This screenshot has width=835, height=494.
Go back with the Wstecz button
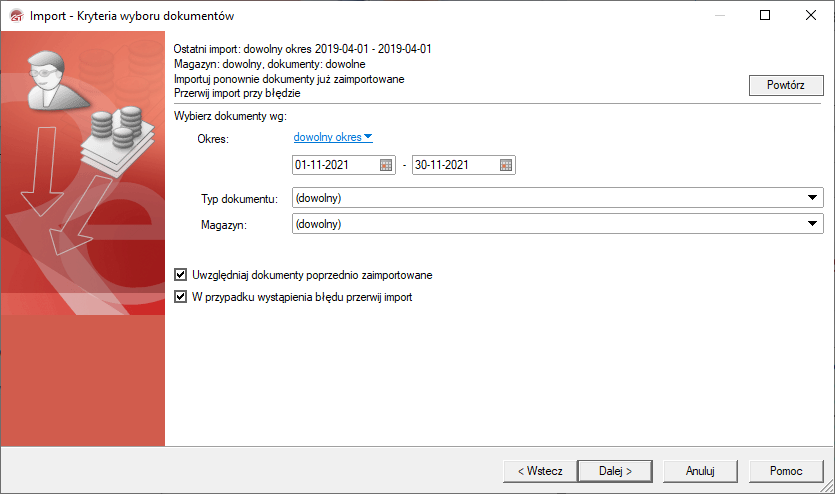click(x=540, y=471)
